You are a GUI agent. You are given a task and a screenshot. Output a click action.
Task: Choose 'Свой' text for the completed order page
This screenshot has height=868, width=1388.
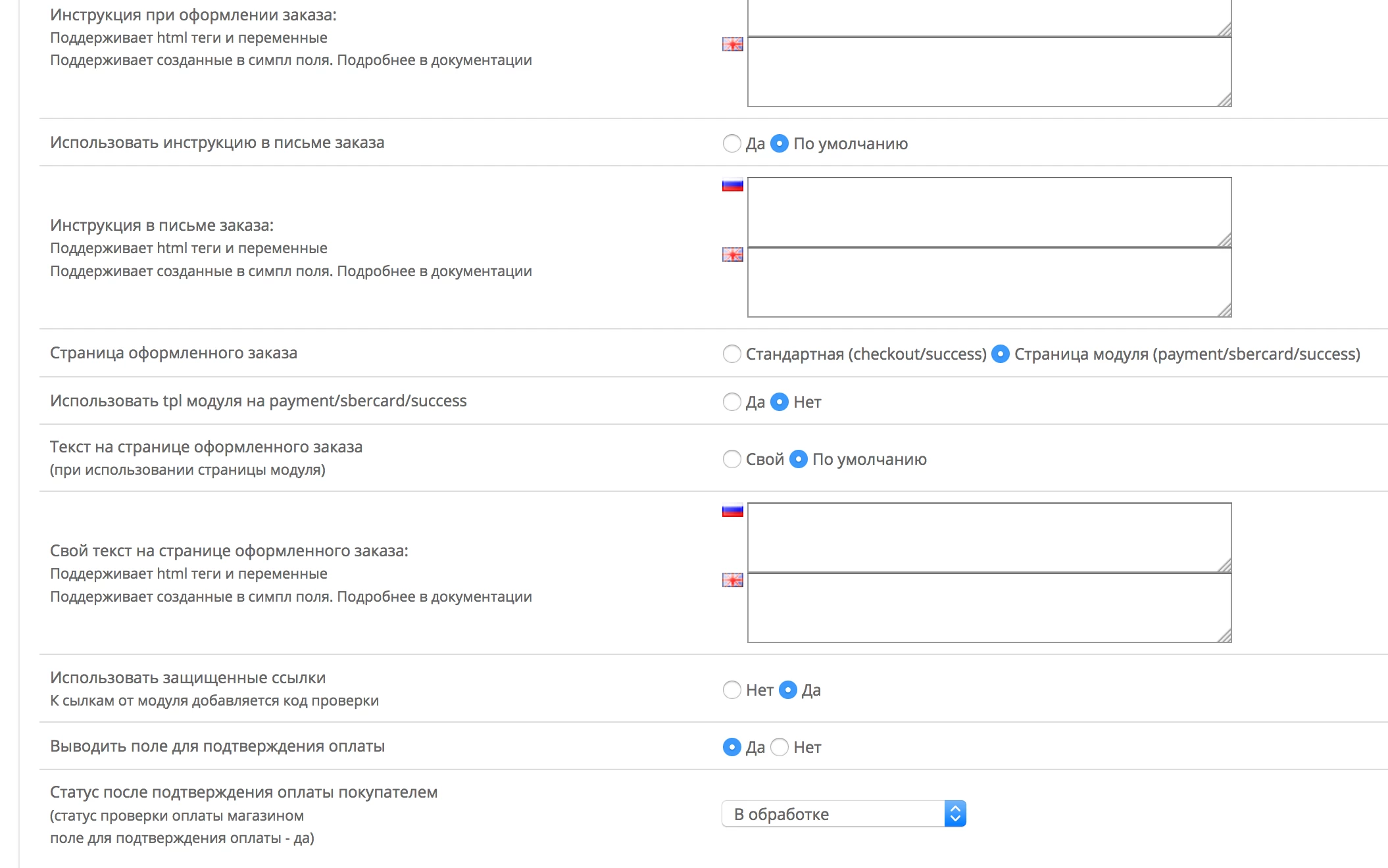click(731, 459)
